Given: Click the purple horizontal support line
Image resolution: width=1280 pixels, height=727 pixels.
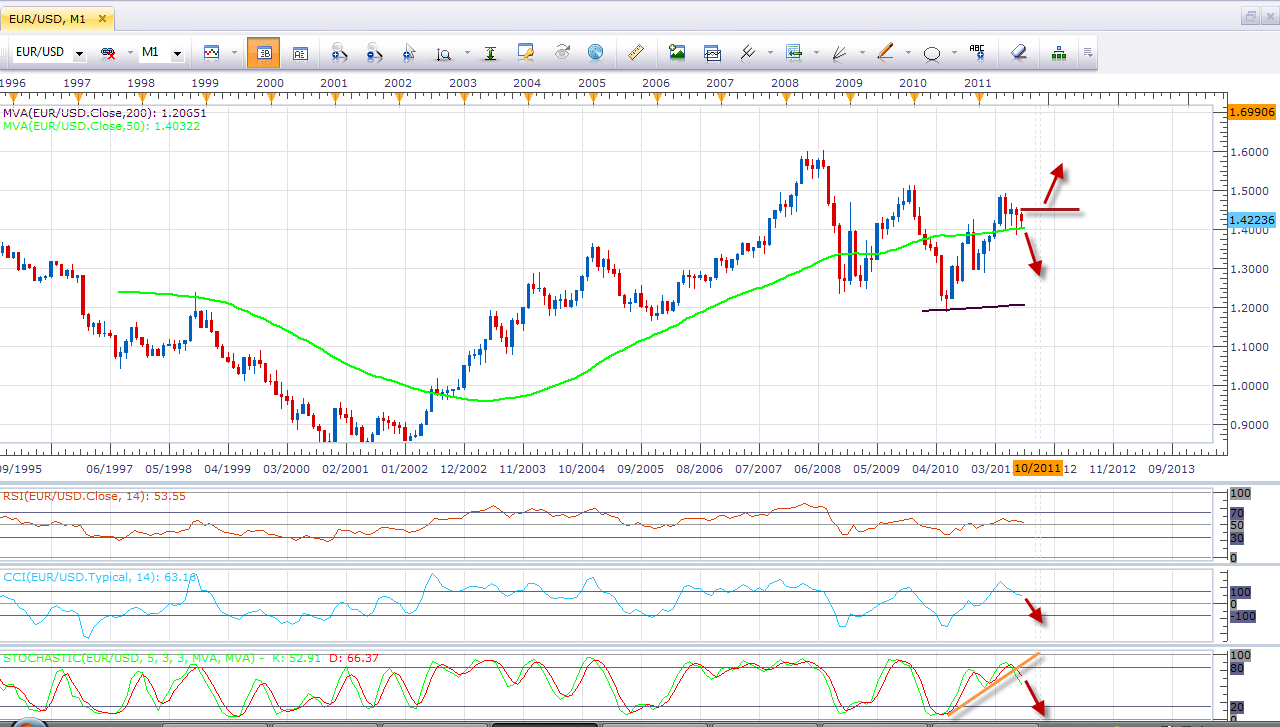Looking at the screenshot, I should (973, 307).
